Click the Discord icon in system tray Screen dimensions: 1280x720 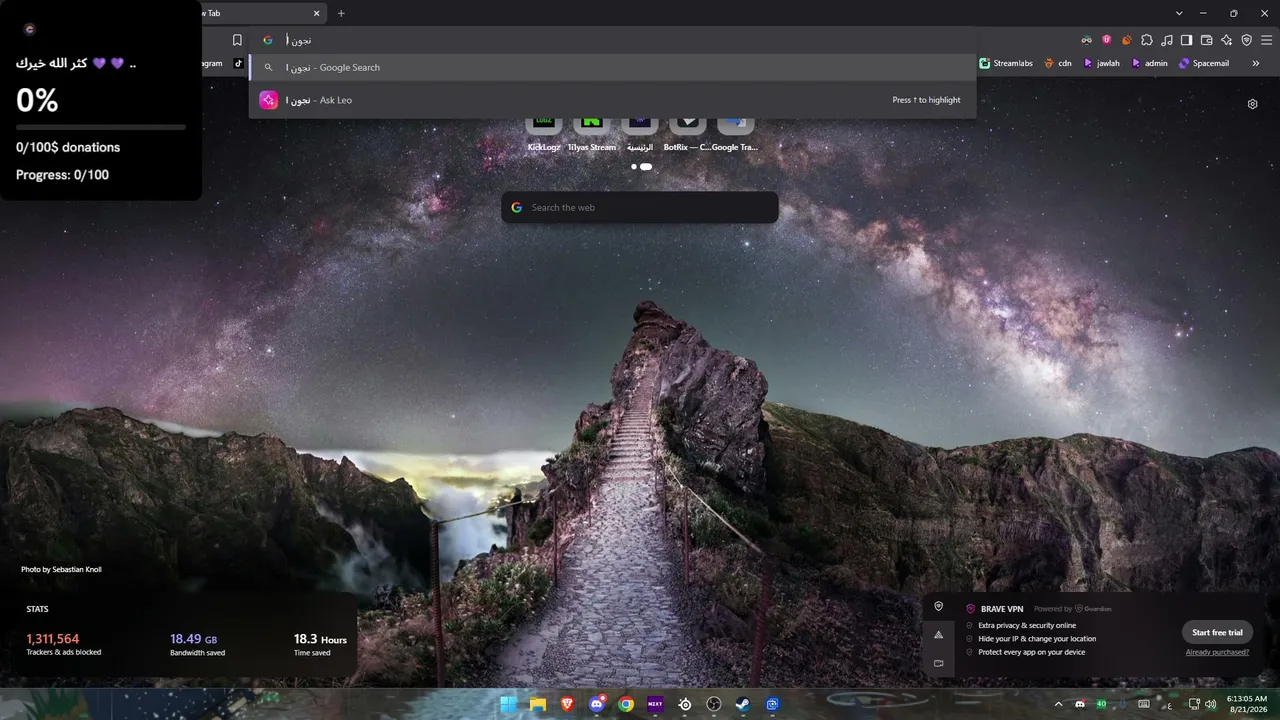click(x=1080, y=704)
